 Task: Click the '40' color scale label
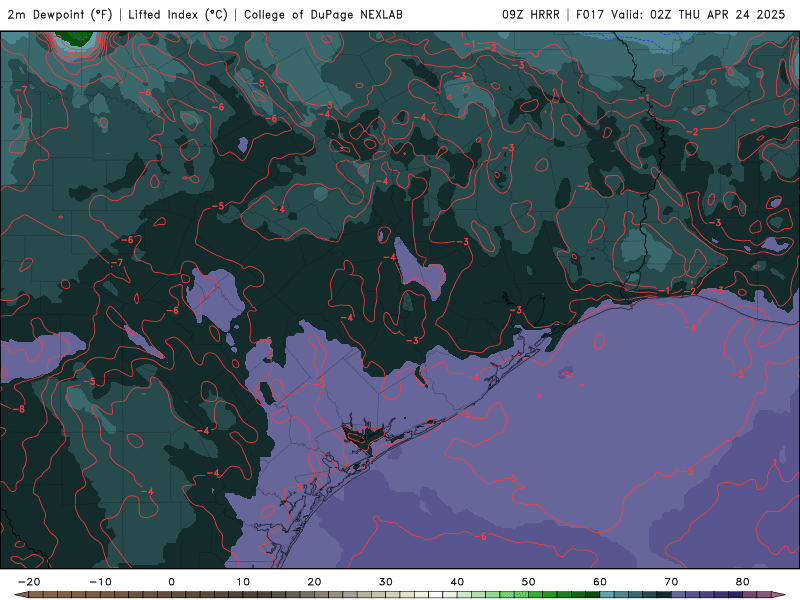457,582
